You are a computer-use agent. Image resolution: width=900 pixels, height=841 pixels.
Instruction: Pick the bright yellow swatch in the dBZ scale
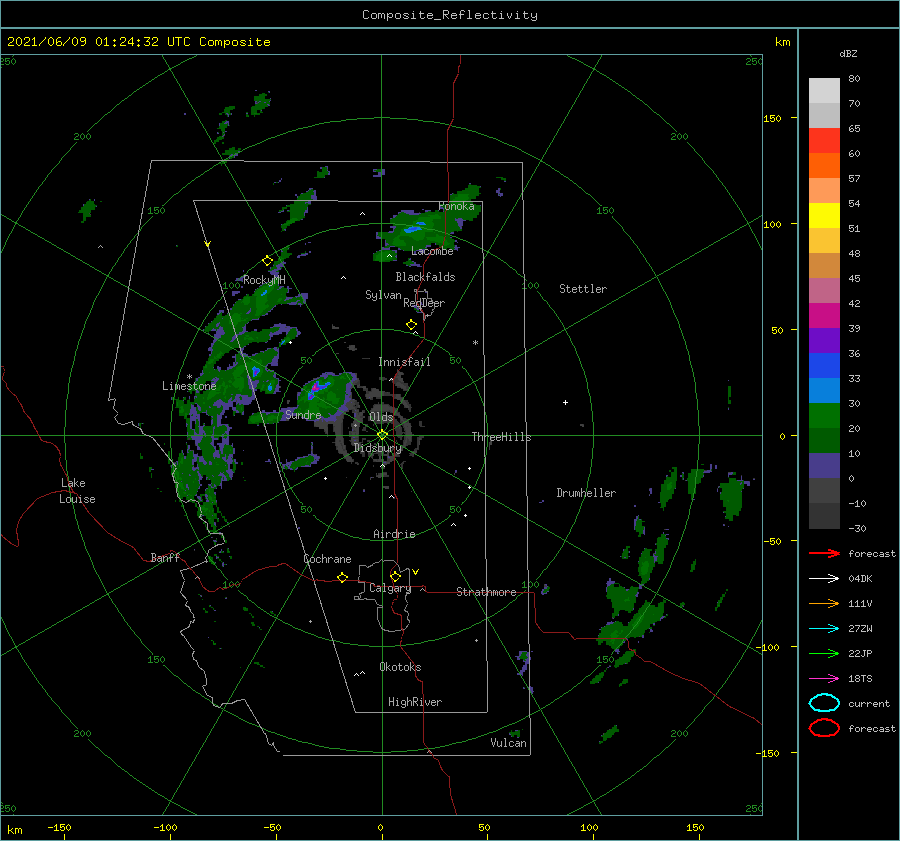tap(824, 215)
